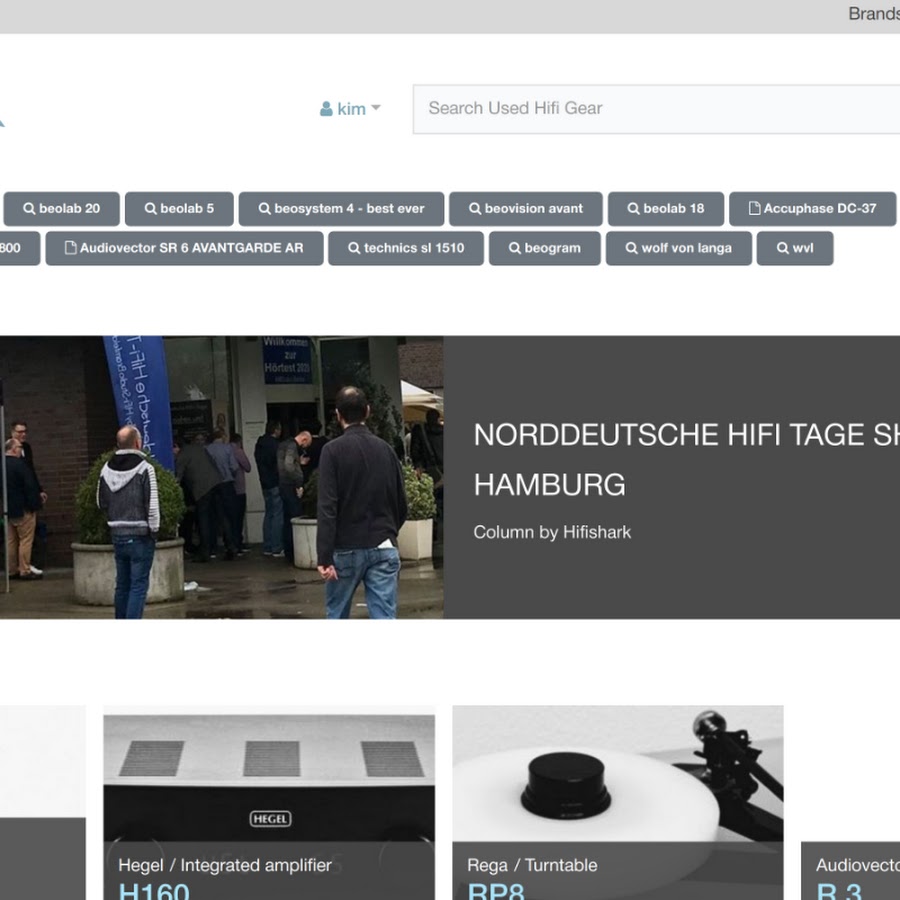Click the user profile icon beside kim

pos(326,108)
